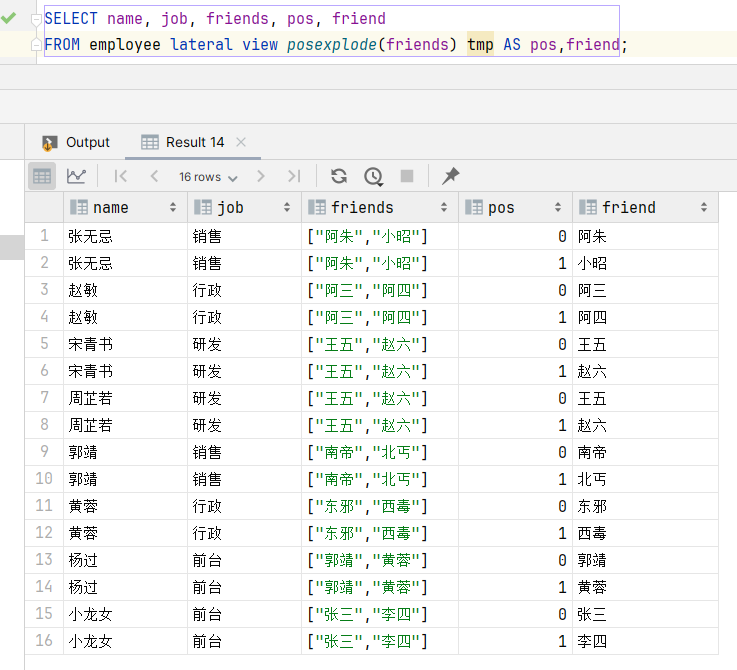Reload the result data
The height and width of the screenshot is (670, 737).
[x=339, y=176]
